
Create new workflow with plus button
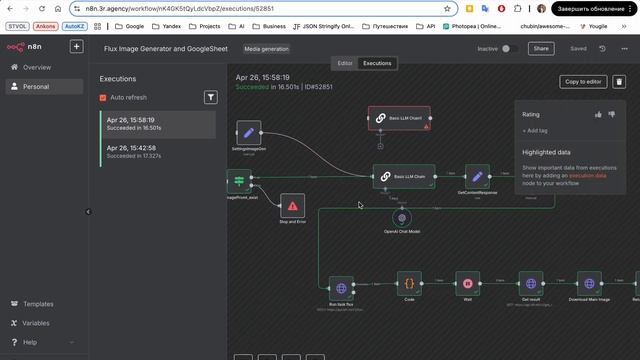tap(76, 47)
